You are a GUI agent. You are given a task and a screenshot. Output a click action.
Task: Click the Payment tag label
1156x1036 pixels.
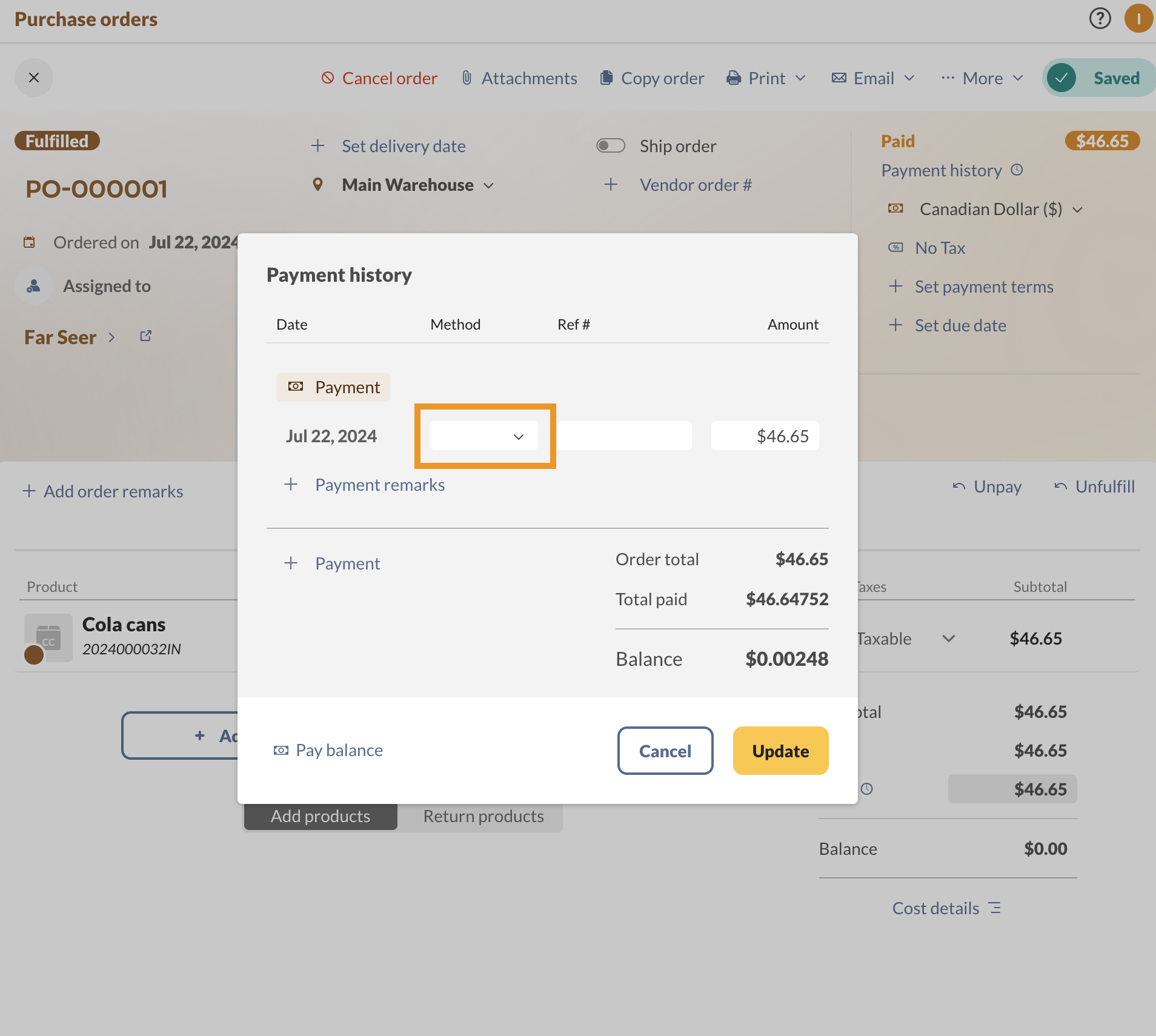click(333, 387)
